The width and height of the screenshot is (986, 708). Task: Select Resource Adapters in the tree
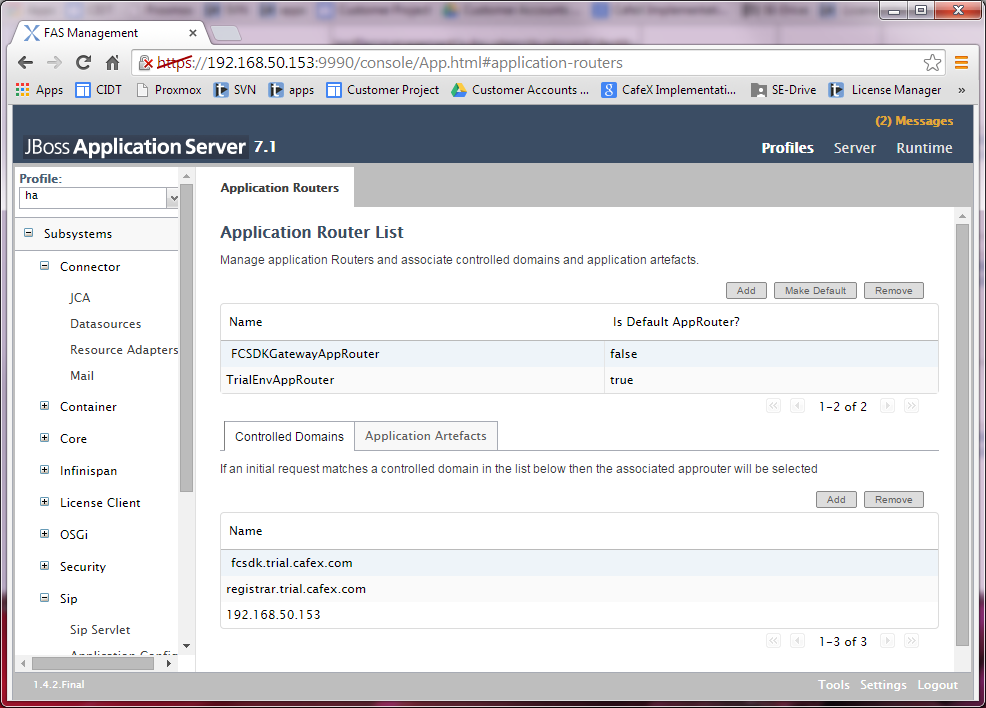click(124, 350)
